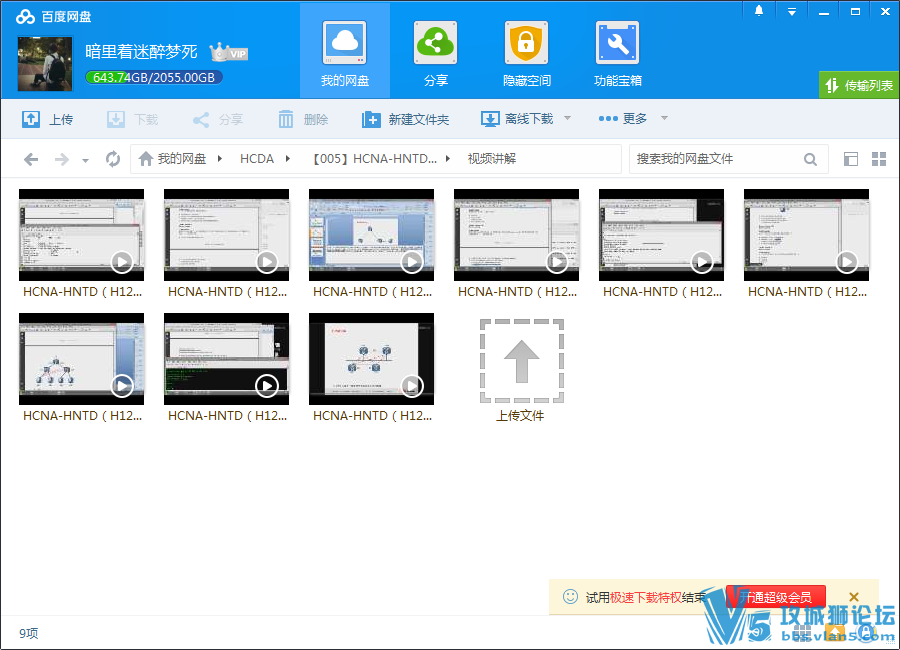Click the 上传文件 upload placeholder

click(x=521, y=370)
